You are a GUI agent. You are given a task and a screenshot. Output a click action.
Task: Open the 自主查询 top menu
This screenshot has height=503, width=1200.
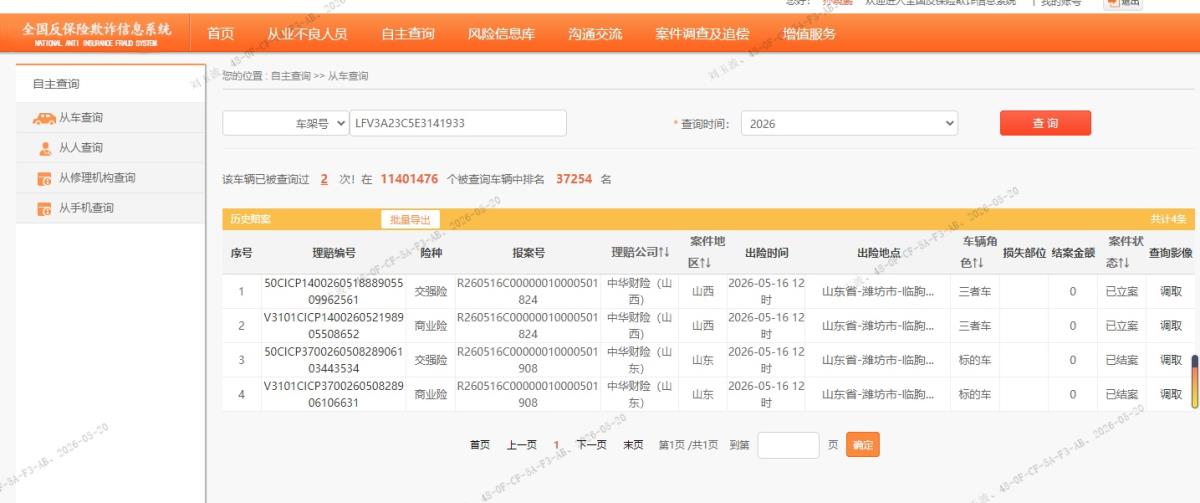point(408,34)
